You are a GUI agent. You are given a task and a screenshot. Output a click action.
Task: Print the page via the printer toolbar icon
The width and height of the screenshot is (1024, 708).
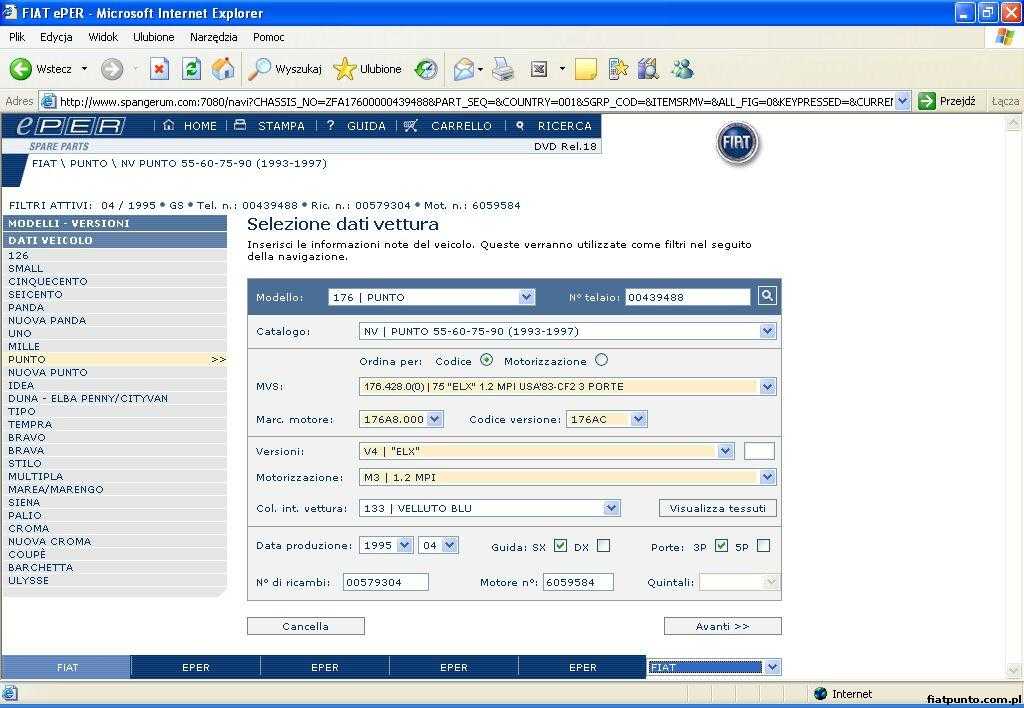[503, 69]
